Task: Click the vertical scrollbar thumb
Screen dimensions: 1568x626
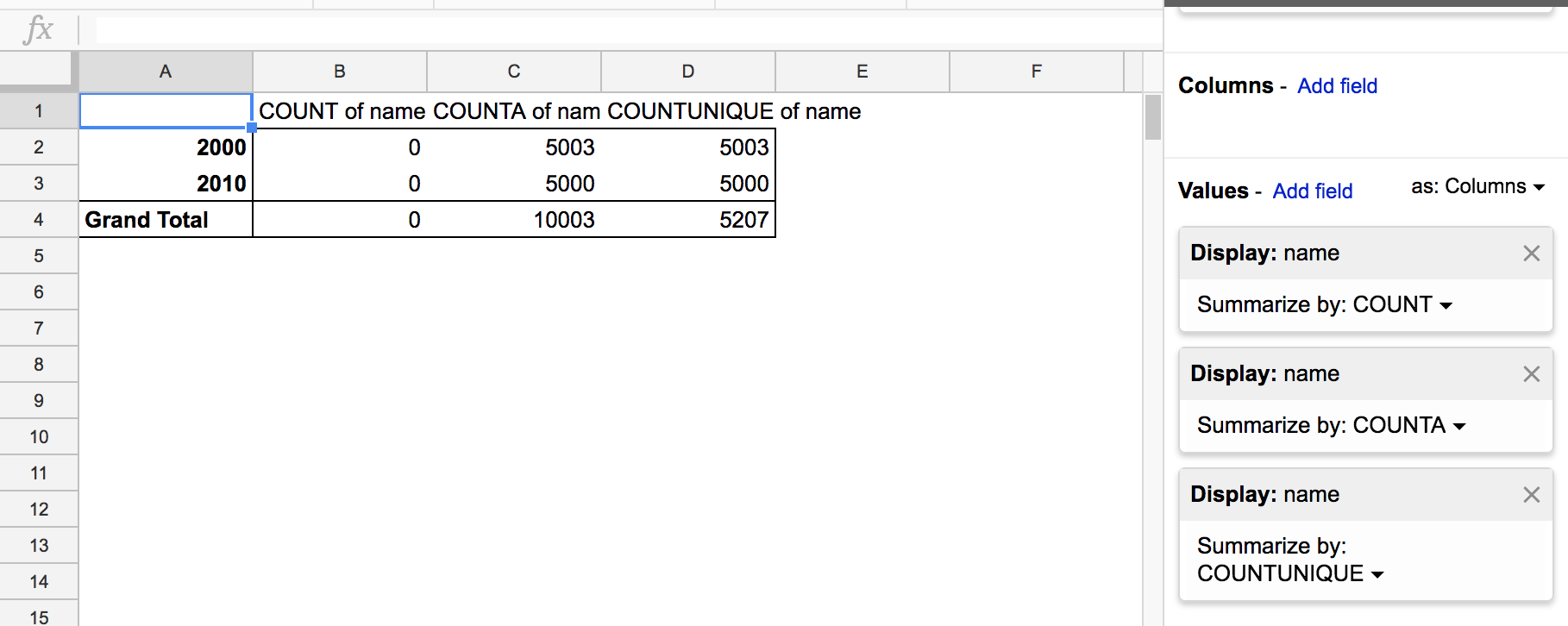Action: pyautogui.click(x=1152, y=117)
